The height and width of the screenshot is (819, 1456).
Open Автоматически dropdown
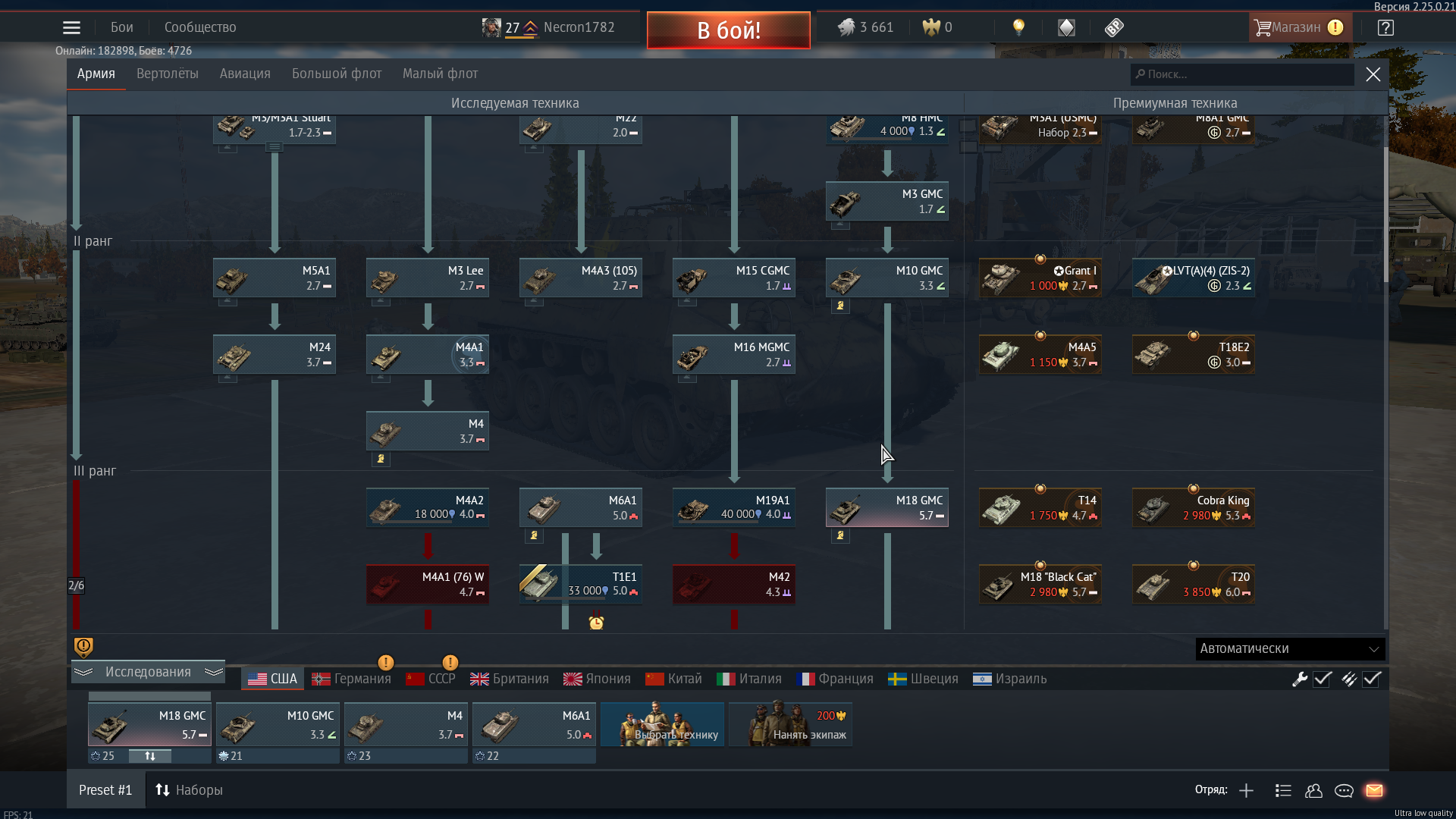pos(1290,649)
